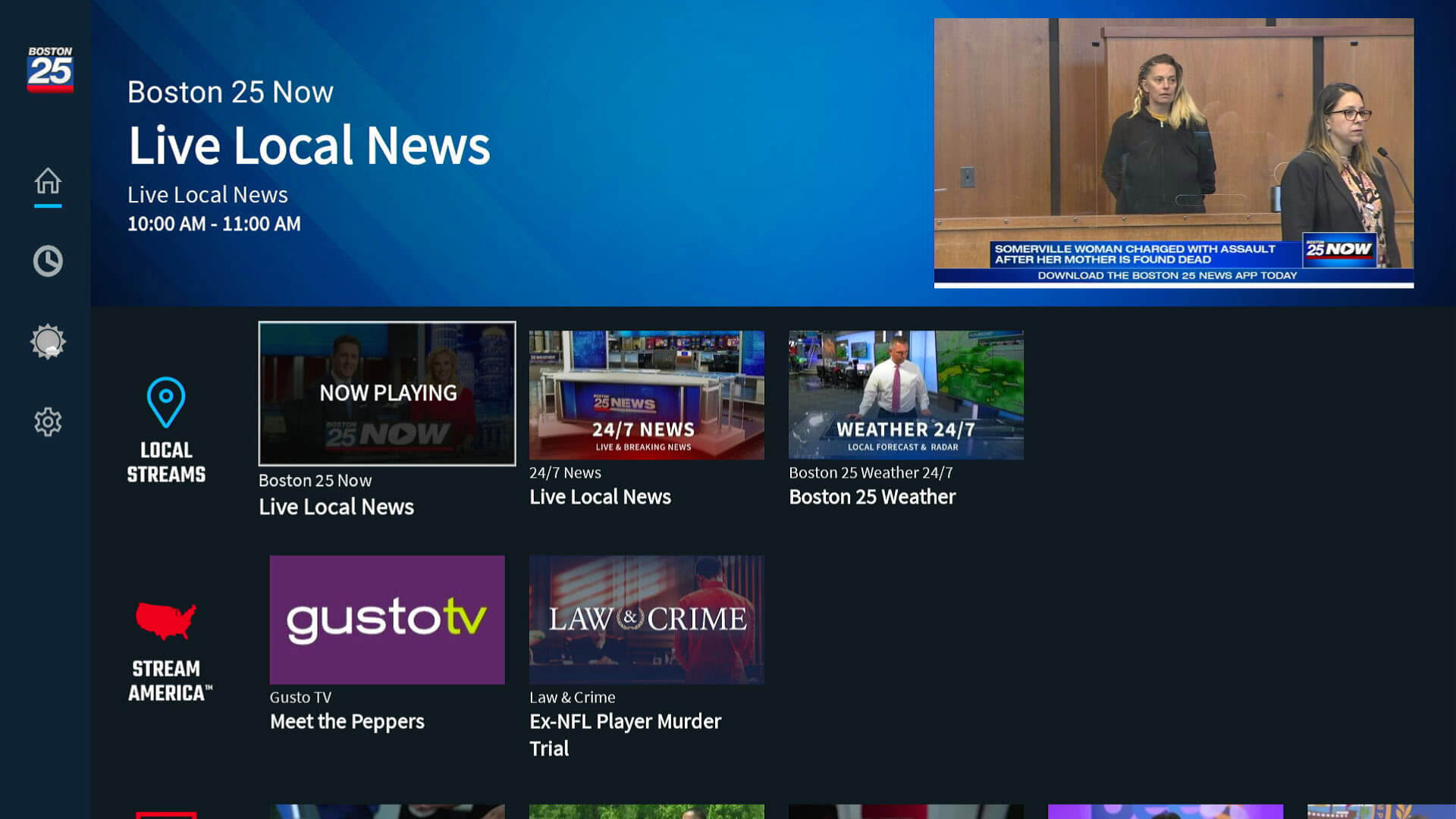Click the Meet the Peppers title
This screenshot has height=819, width=1456.
click(x=347, y=721)
